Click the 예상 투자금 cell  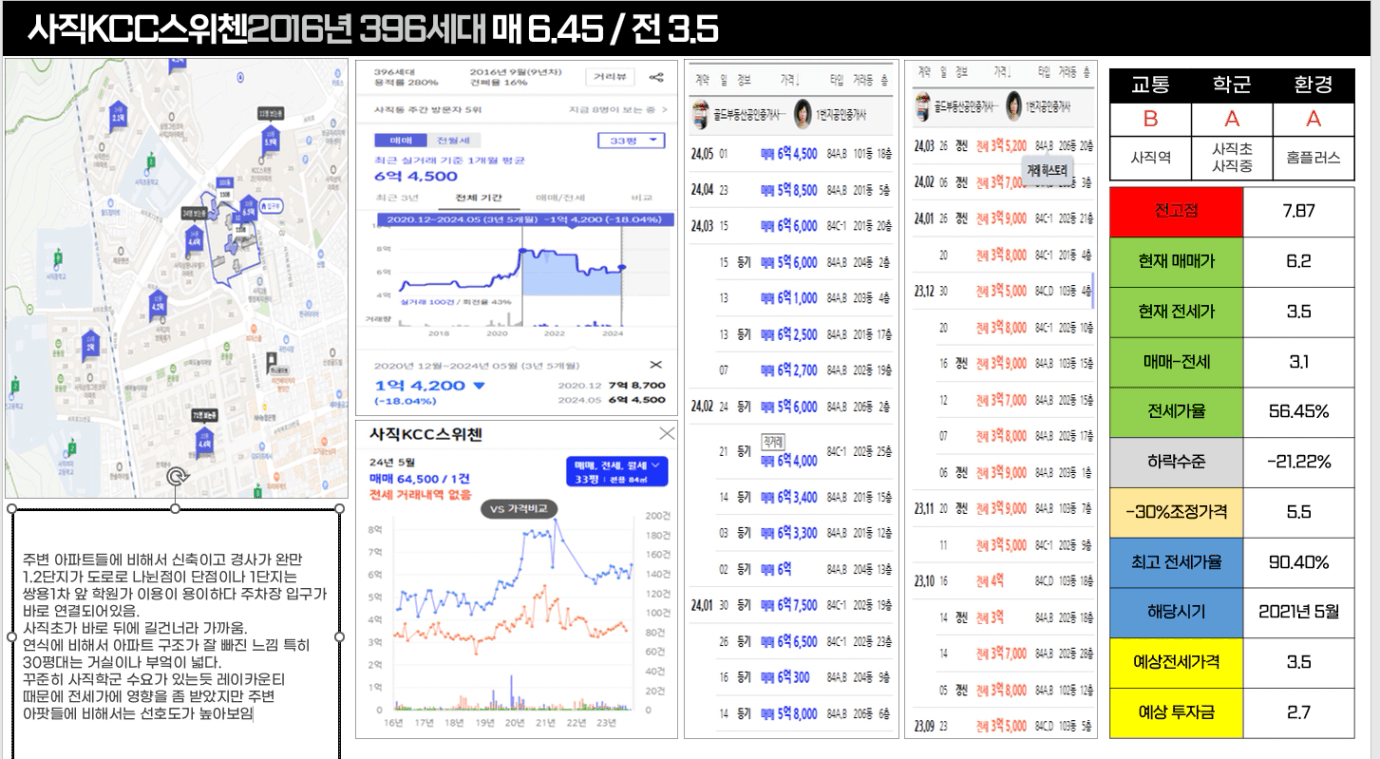1176,713
